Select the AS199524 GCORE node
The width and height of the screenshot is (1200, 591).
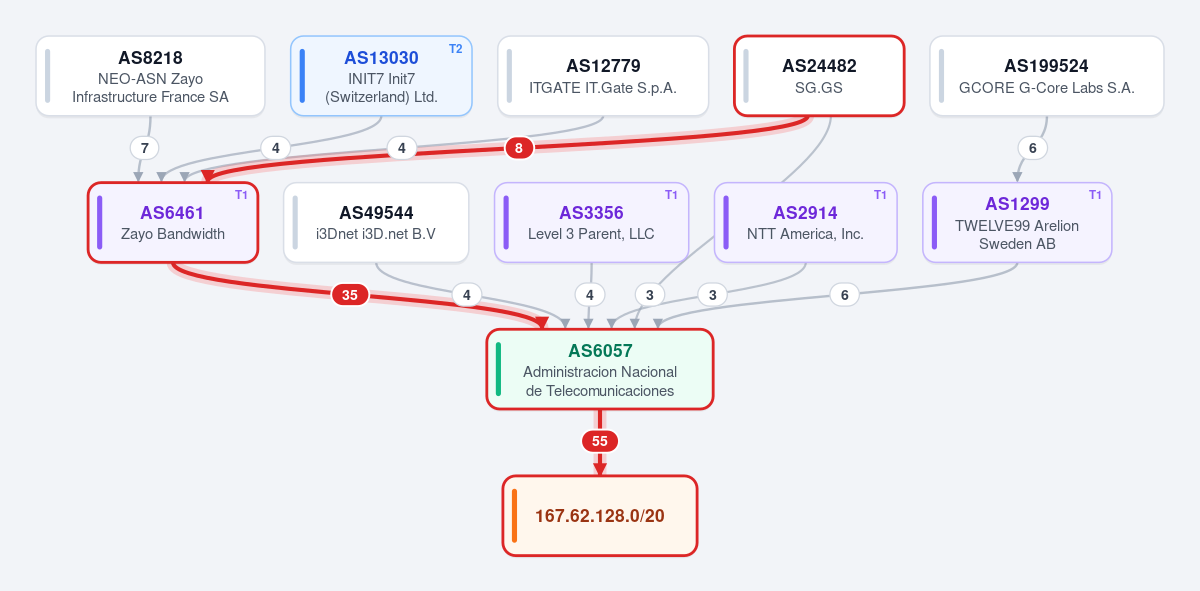pos(1046,76)
